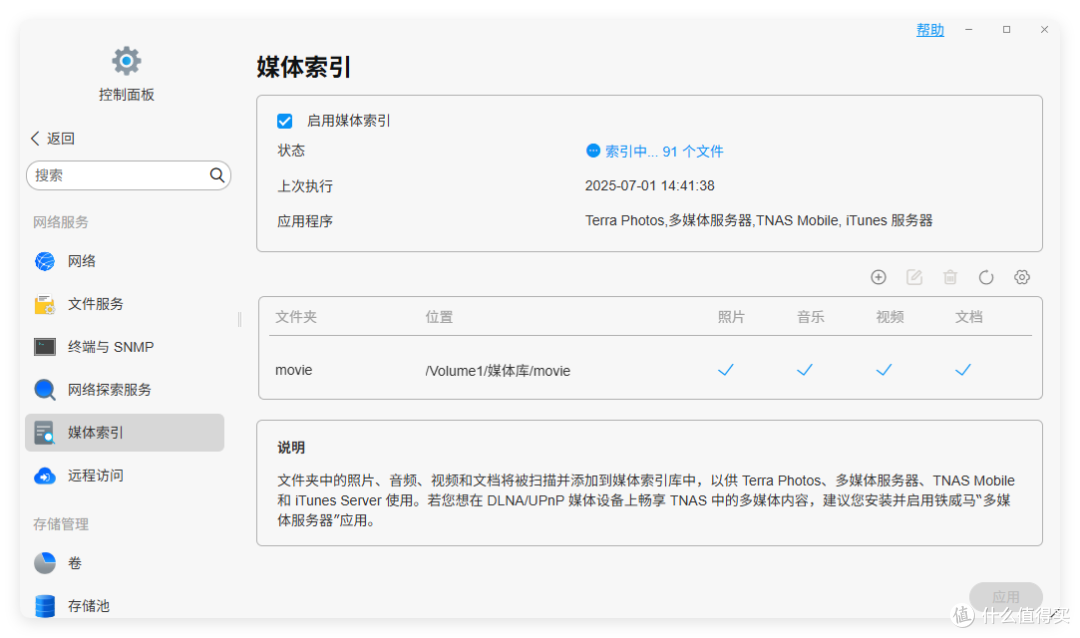Screen dimensions: 1080x638
Task: Click the indexing status dots icon
Action: pos(592,151)
